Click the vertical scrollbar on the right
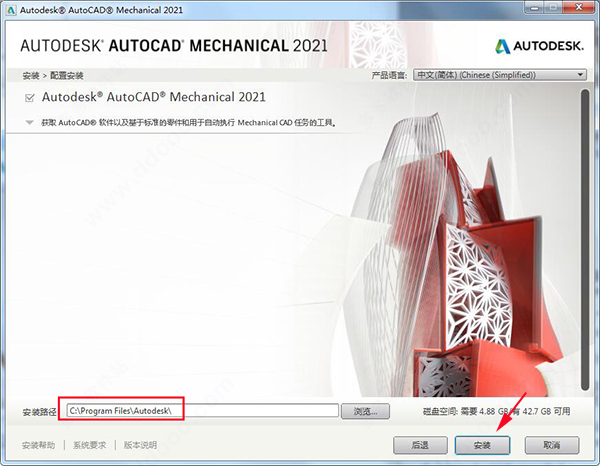 click(x=585, y=240)
